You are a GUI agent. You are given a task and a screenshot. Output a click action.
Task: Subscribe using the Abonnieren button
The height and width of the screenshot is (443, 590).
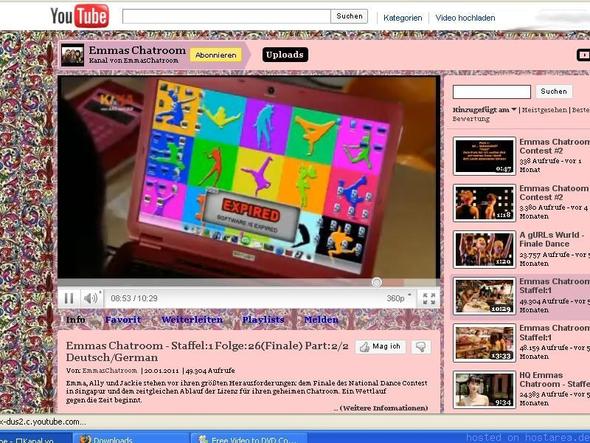coord(216,55)
